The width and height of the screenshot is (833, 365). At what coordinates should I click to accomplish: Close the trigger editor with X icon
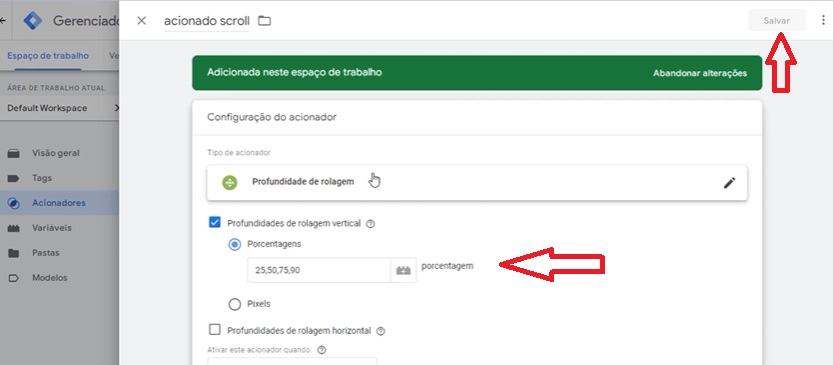click(x=141, y=21)
